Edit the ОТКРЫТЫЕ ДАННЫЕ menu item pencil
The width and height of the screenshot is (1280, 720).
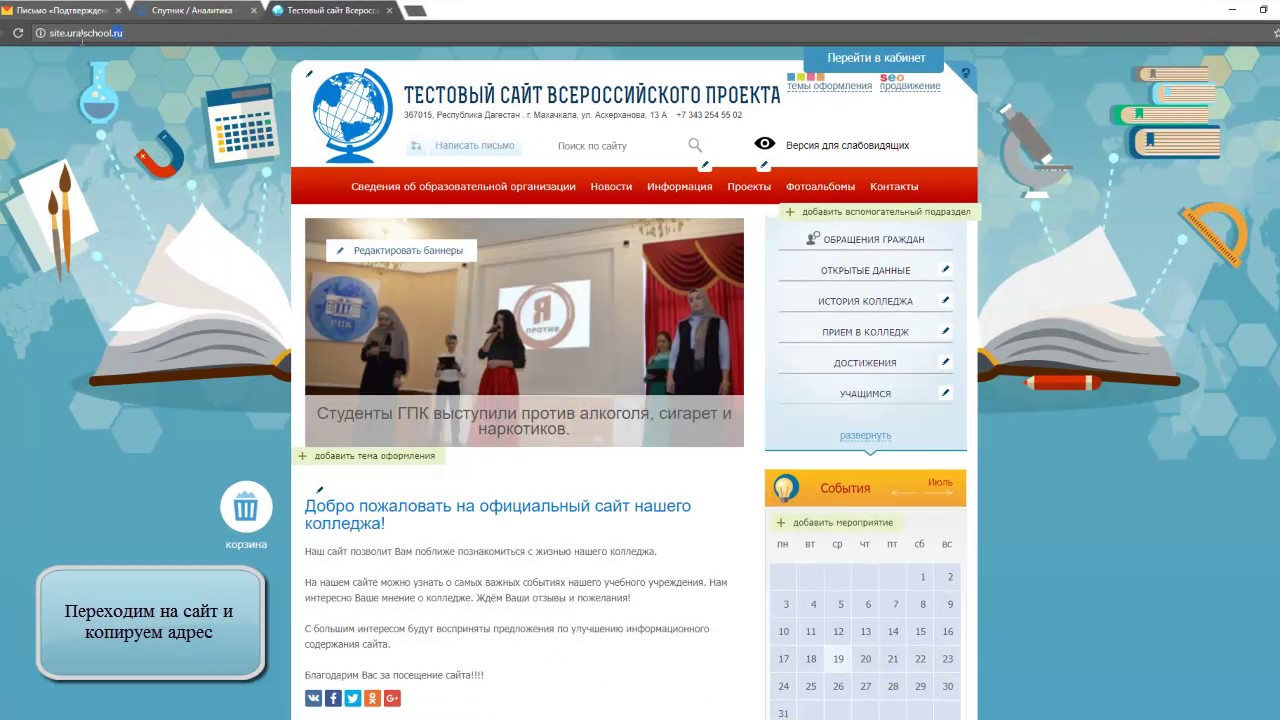[945, 269]
